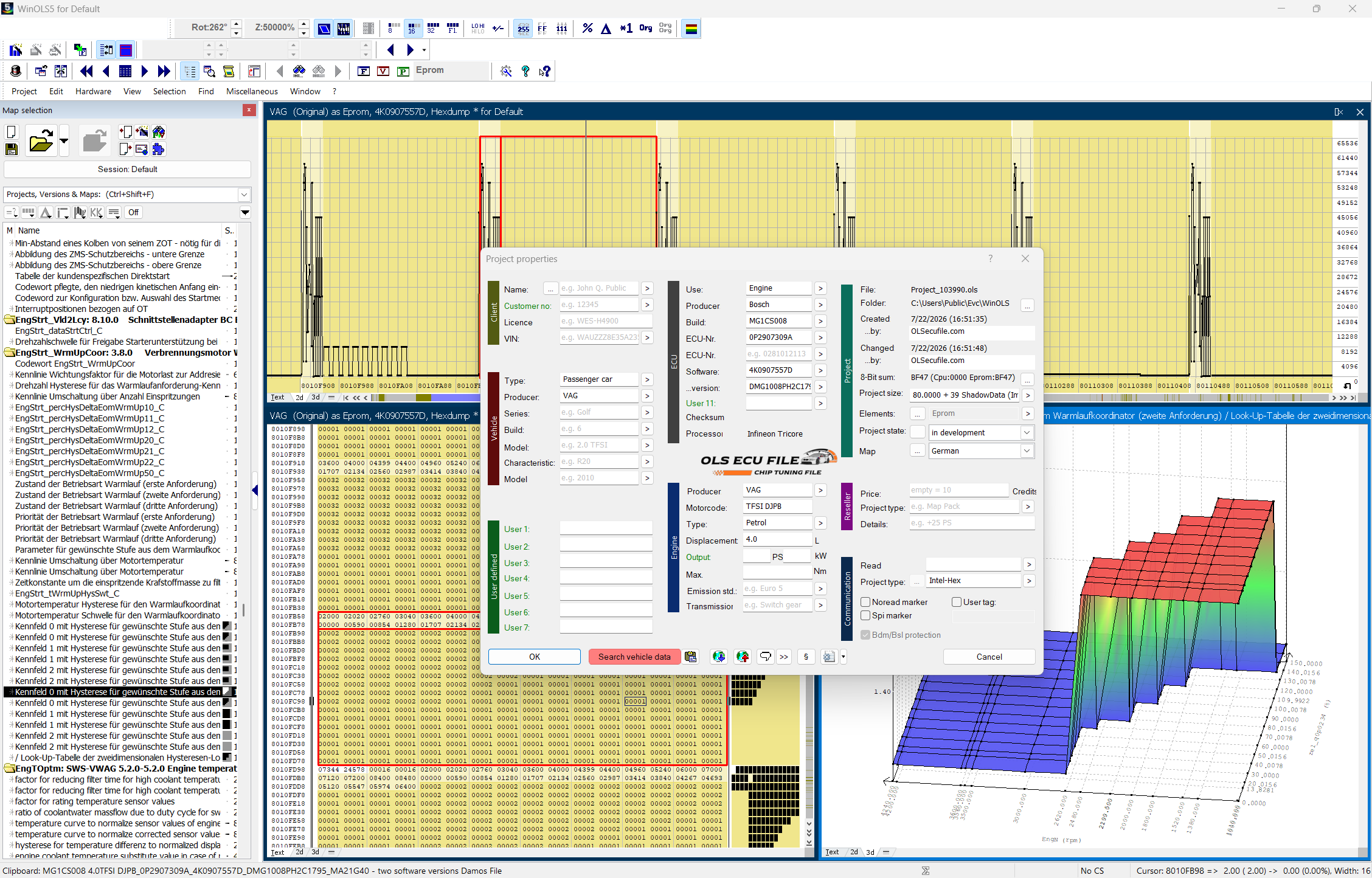Click the speech bubble comment icon
Viewport: 1372px width, 878px height.
[765, 657]
